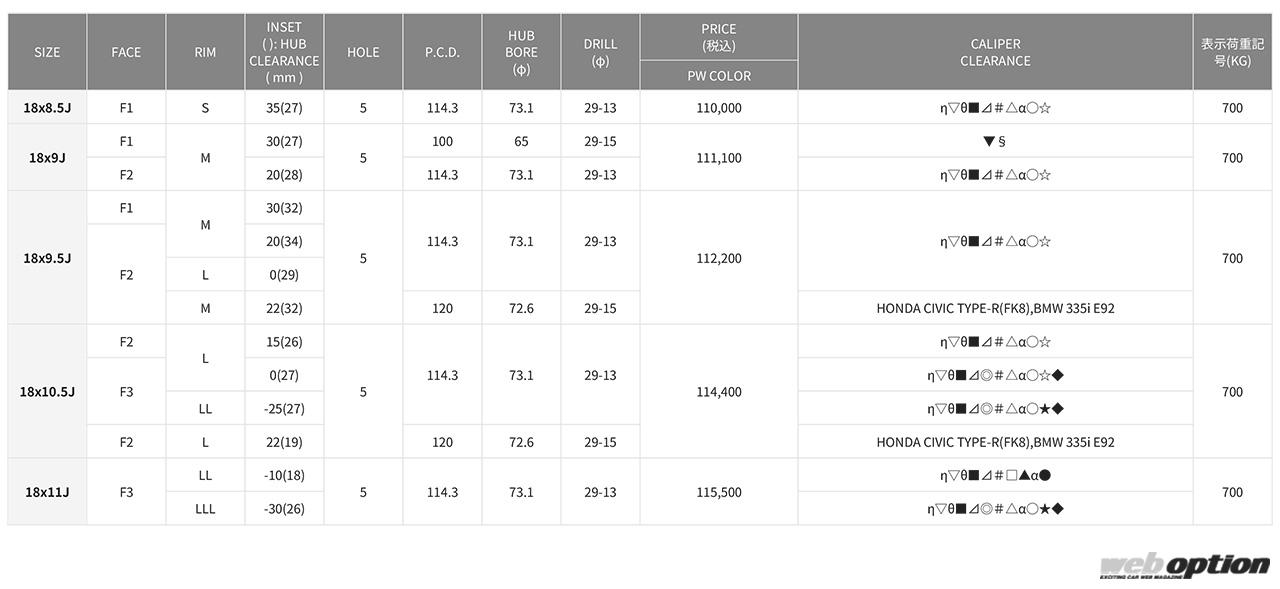The width and height of the screenshot is (1280, 589).
Task: Click the DRILL column header
Action: point(600,52)
